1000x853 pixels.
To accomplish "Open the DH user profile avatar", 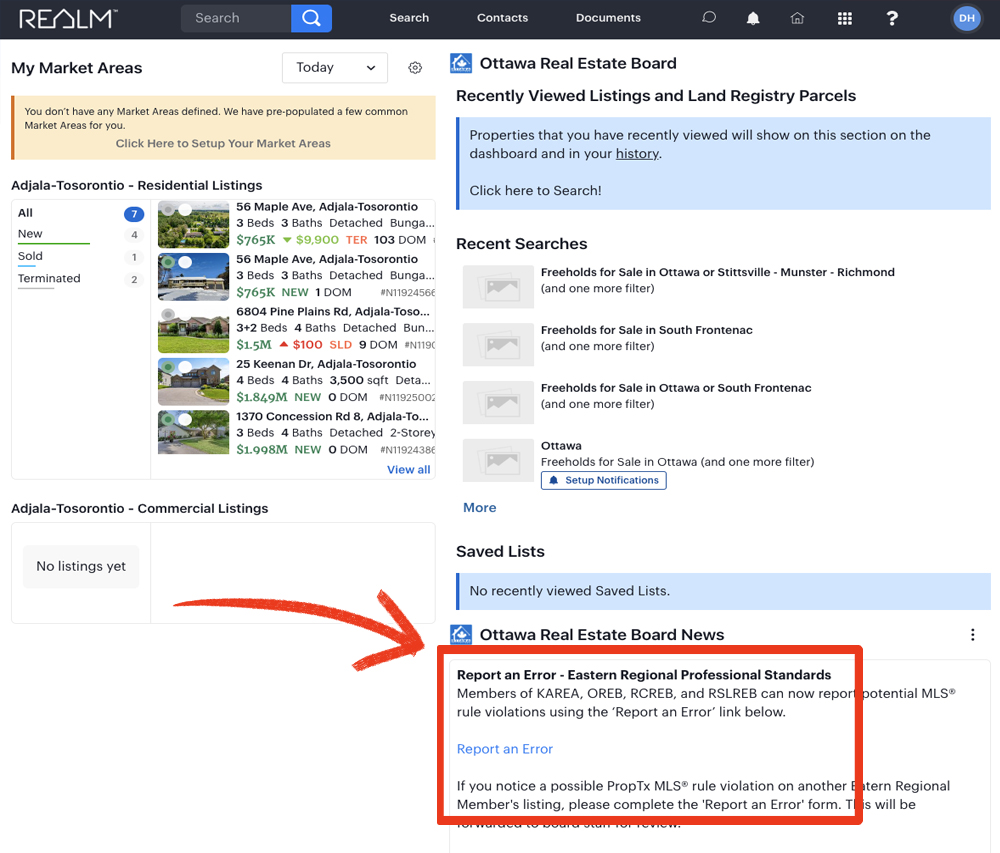I will coord(966,18).
